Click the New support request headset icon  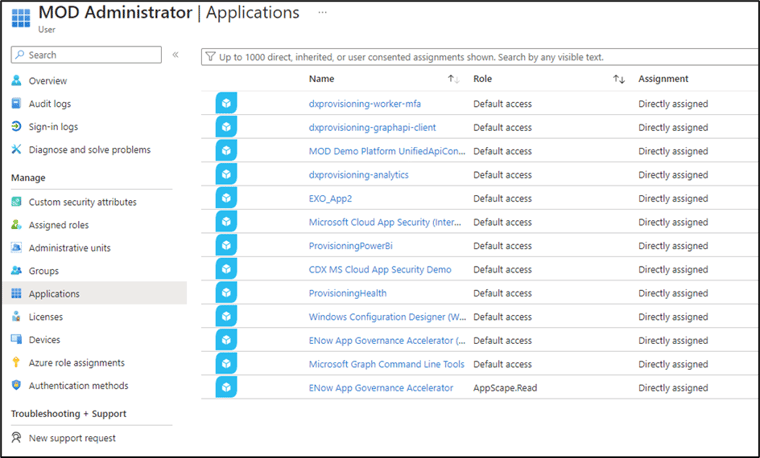(16, 438)
